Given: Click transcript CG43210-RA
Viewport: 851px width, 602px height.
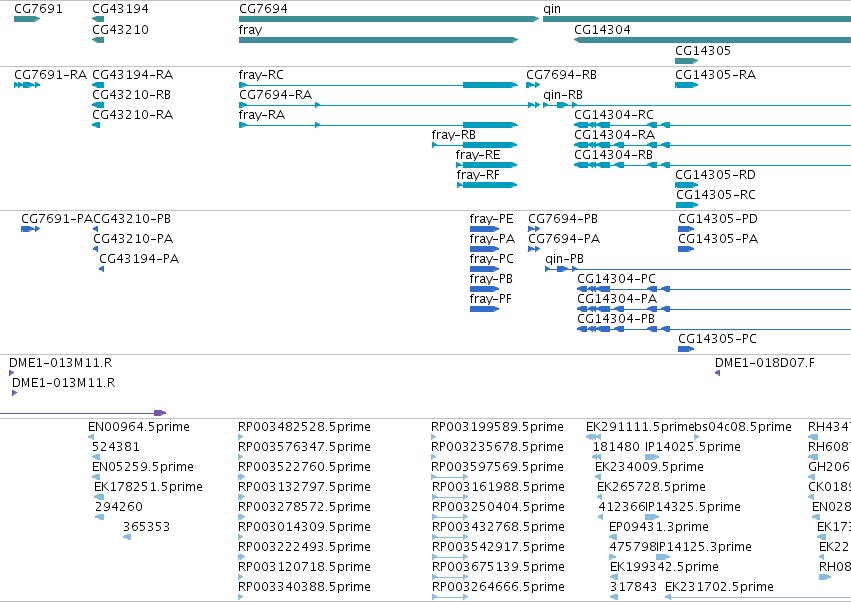Looking at the screenshot, I should (x=132, y=115).
